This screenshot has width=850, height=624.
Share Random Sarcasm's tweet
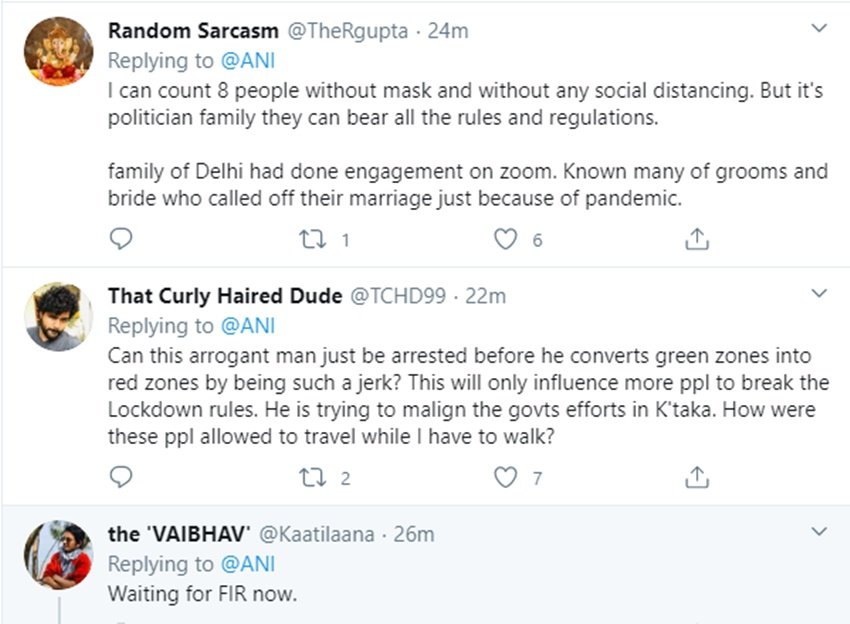pyautogui.click(x=697, y=238)
